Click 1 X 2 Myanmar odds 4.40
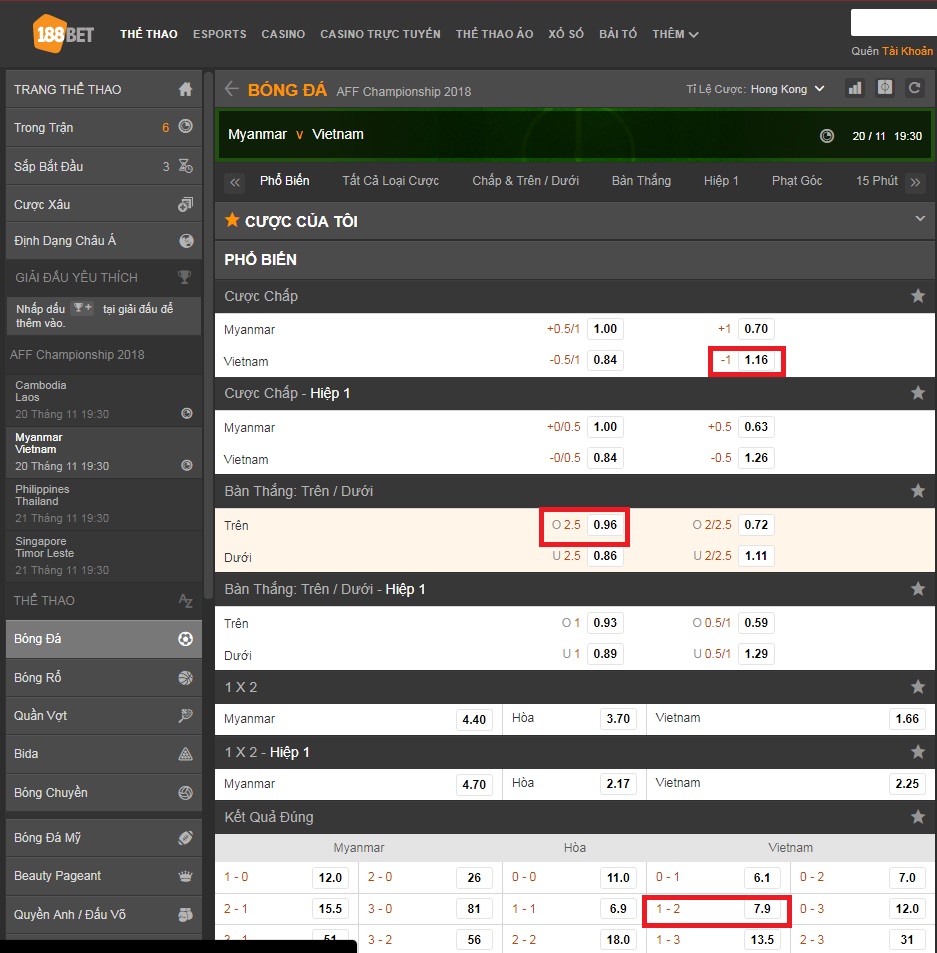 coord(474,720)
